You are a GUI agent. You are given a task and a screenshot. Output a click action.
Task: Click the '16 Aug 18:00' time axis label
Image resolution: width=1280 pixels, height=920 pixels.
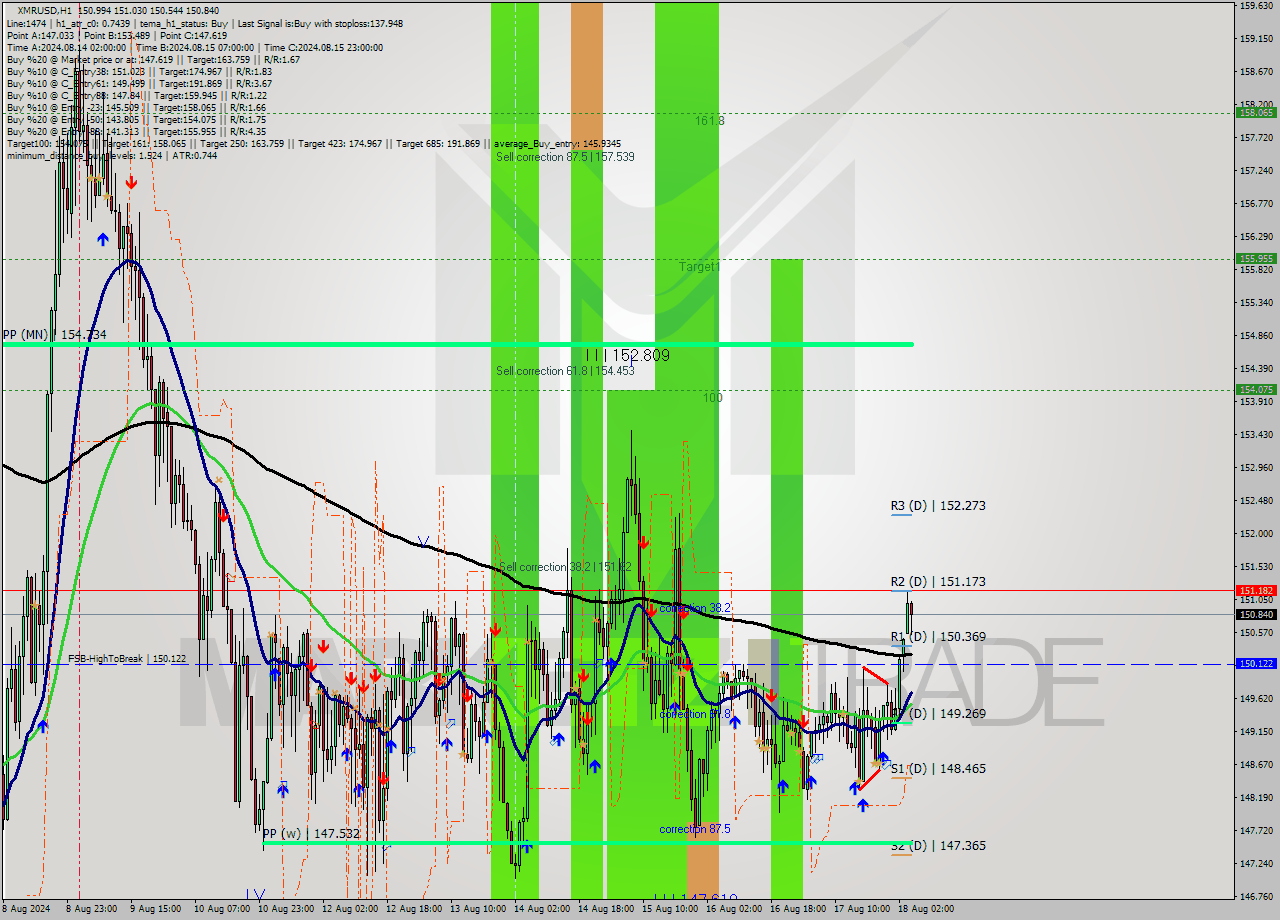click(797, 909)
